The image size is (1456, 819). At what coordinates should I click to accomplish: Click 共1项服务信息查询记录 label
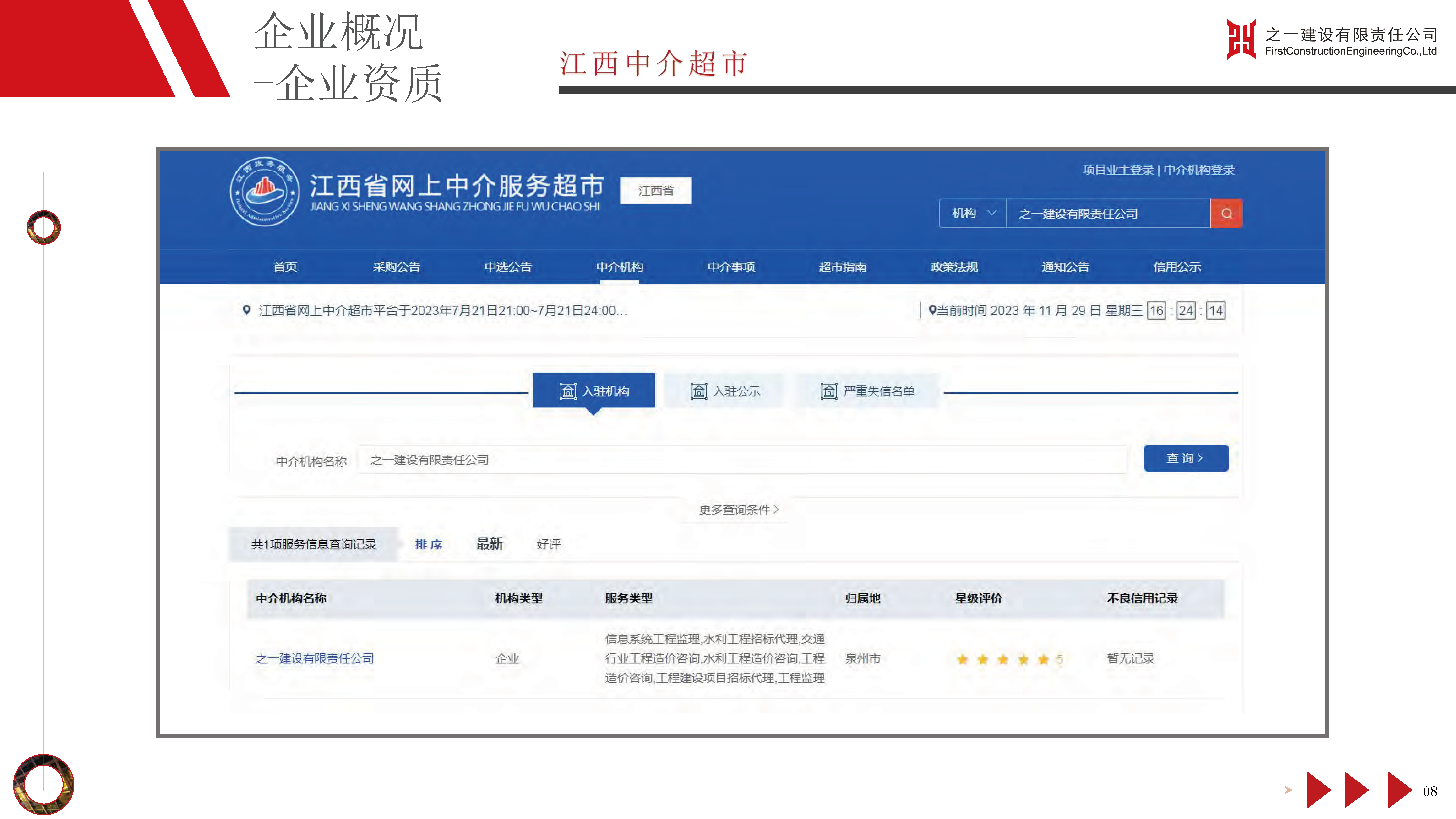coord(314,544)
